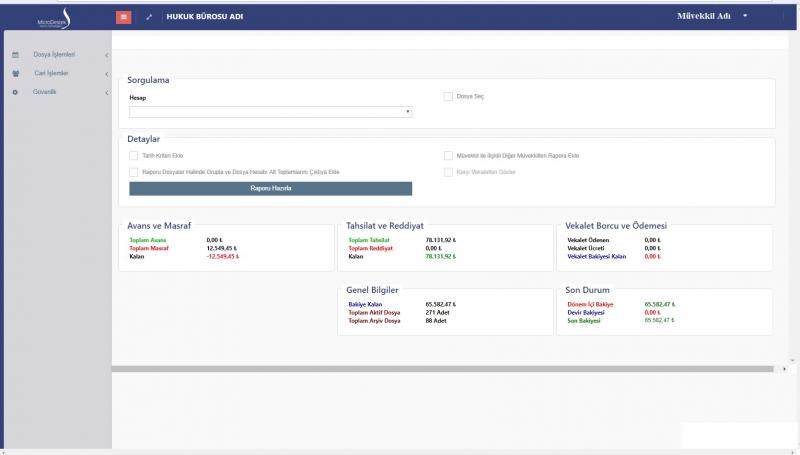The width and height of the screenshot is (800, 455).
Task: Click the MicroDestek logo
Action: point(51,17)
